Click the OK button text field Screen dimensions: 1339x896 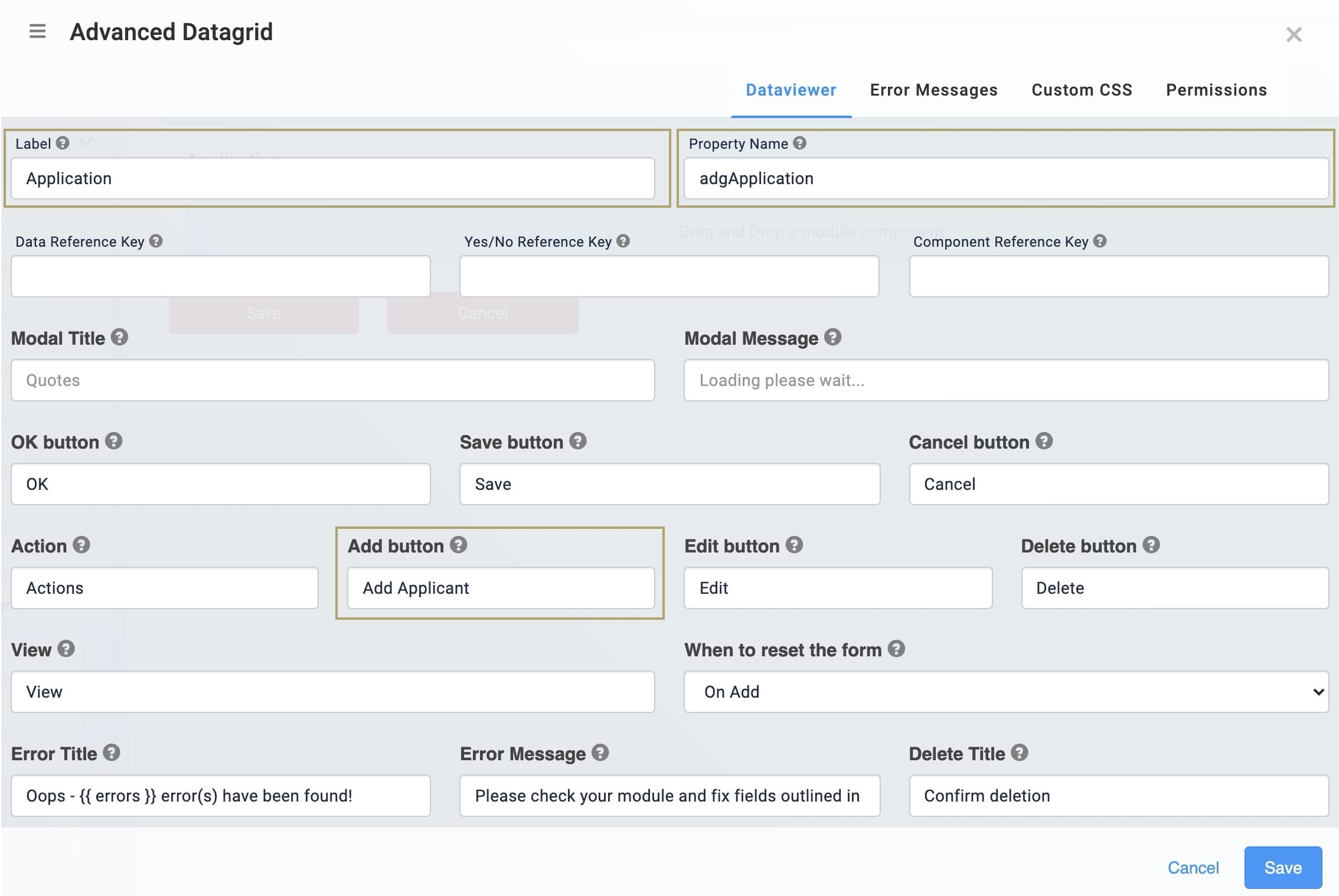(221, 484)
